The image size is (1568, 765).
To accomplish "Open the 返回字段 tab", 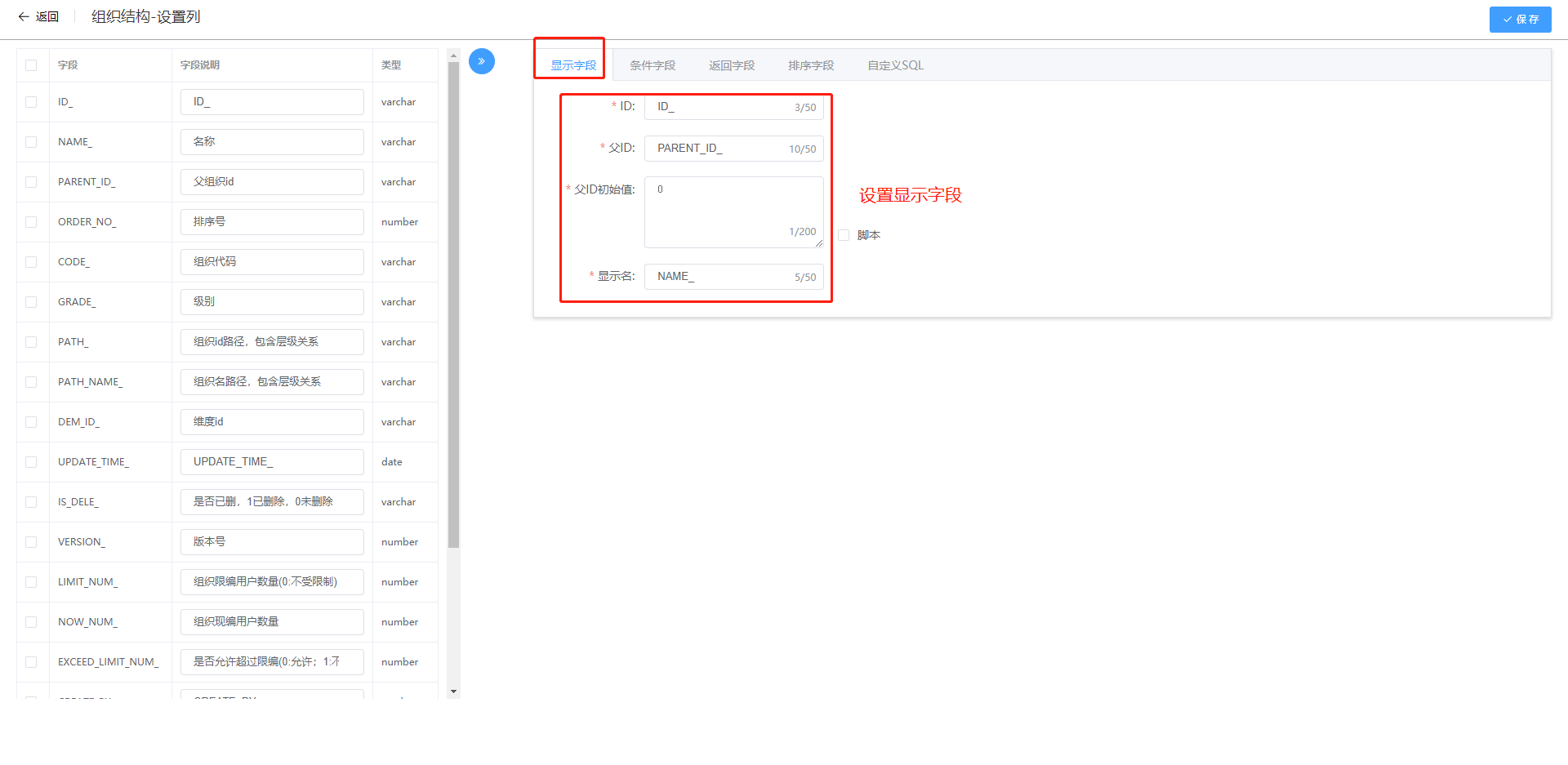I will pyautogui.click(x=731, y=65).
